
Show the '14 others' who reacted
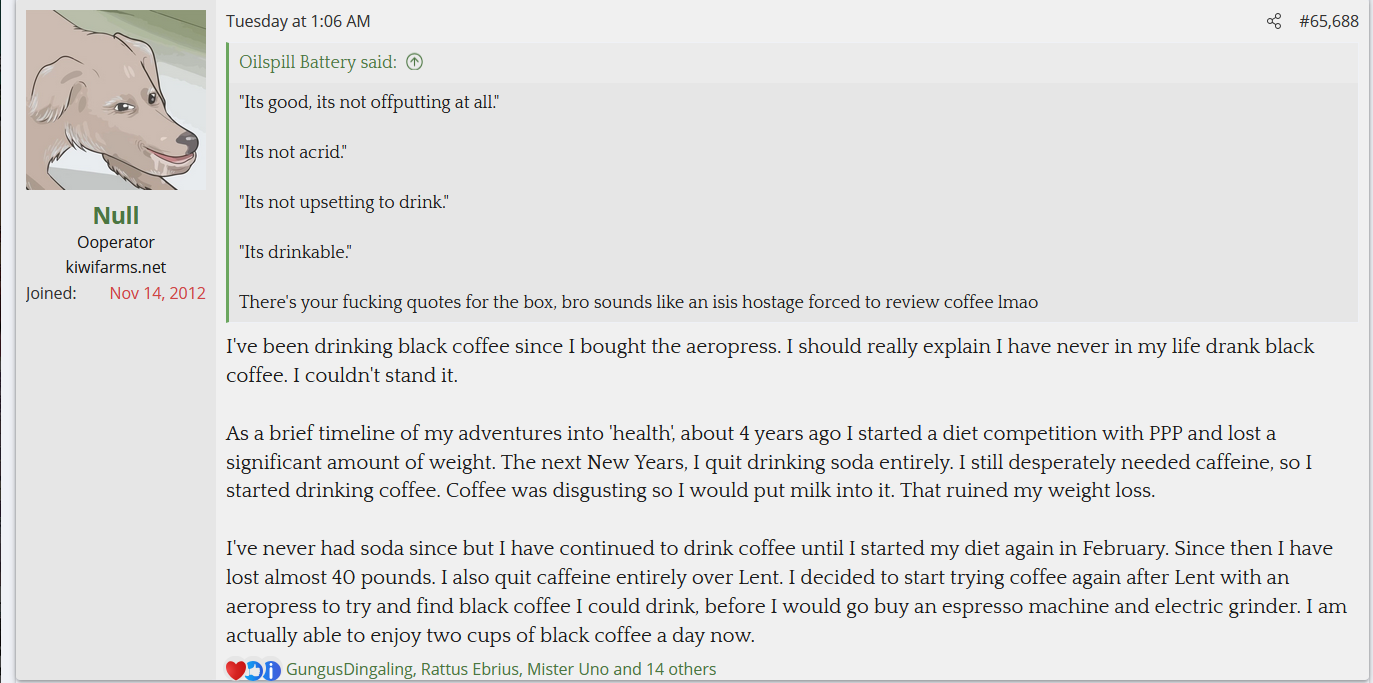679,669
